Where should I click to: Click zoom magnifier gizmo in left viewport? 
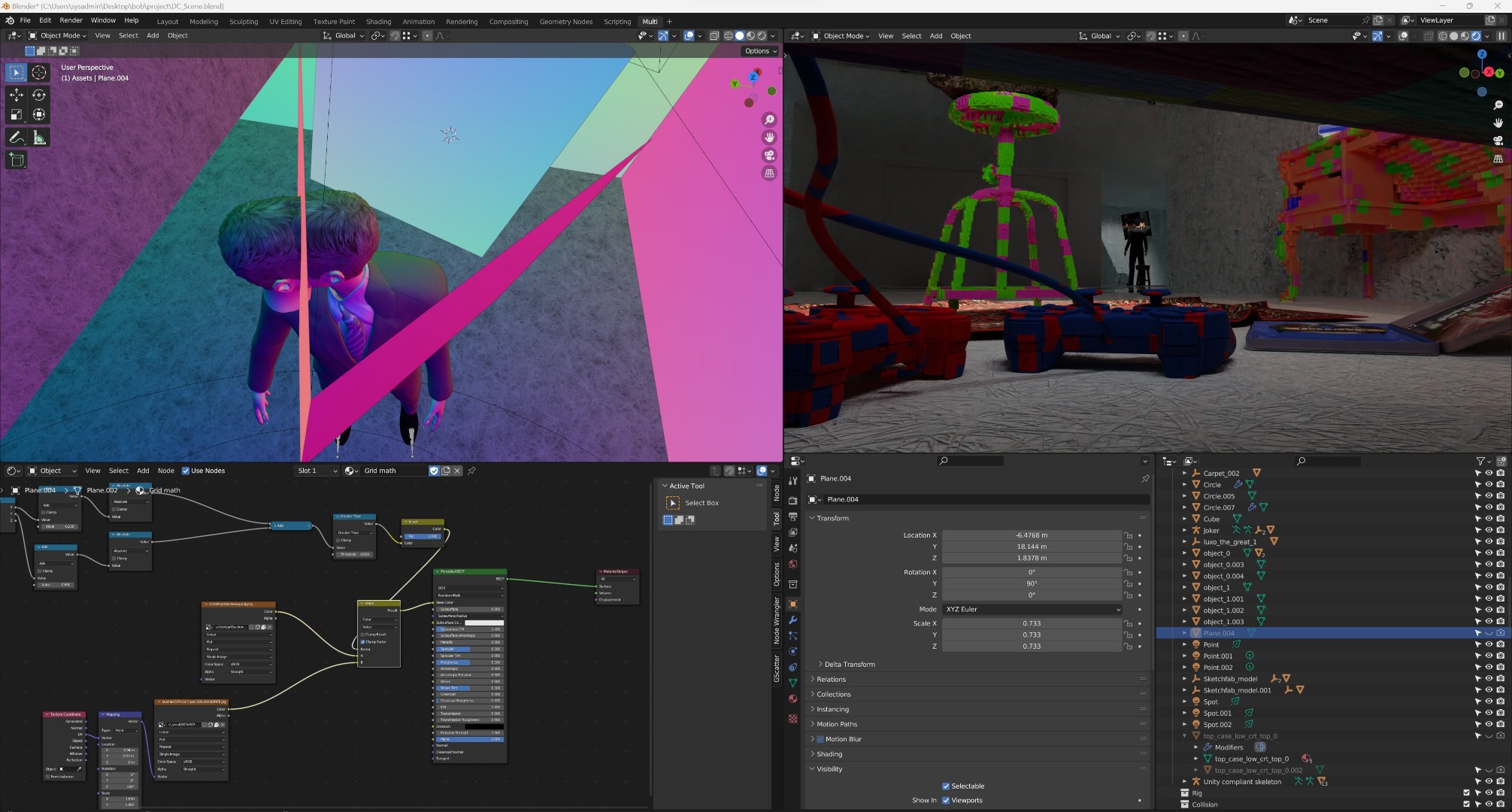coord(769,120)
